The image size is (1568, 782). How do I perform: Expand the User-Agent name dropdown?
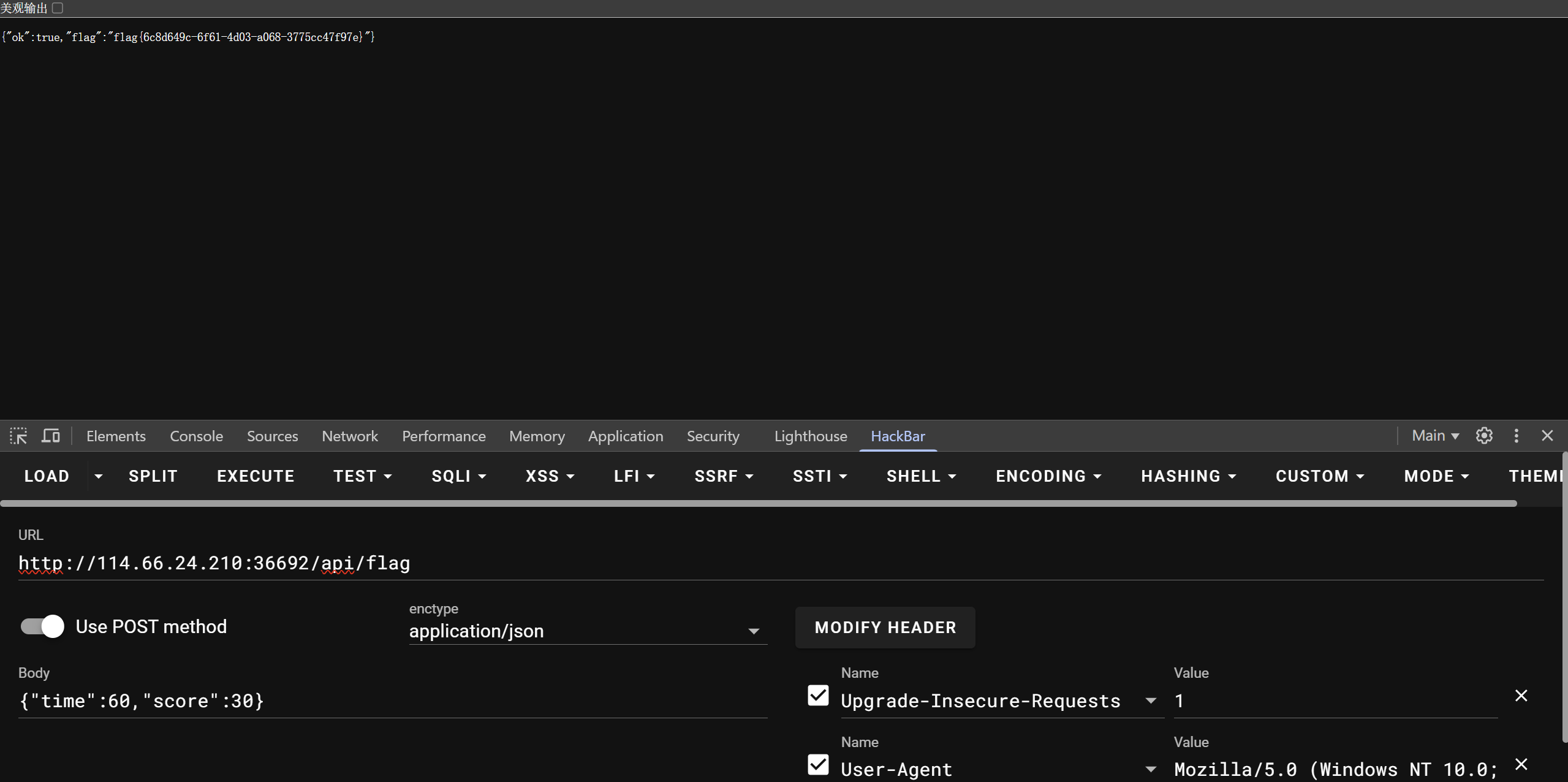coord(1151,769)
